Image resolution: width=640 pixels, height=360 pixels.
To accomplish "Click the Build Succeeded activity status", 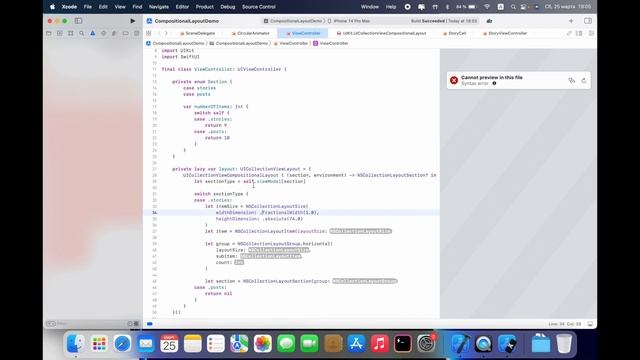I will (444, 21).
